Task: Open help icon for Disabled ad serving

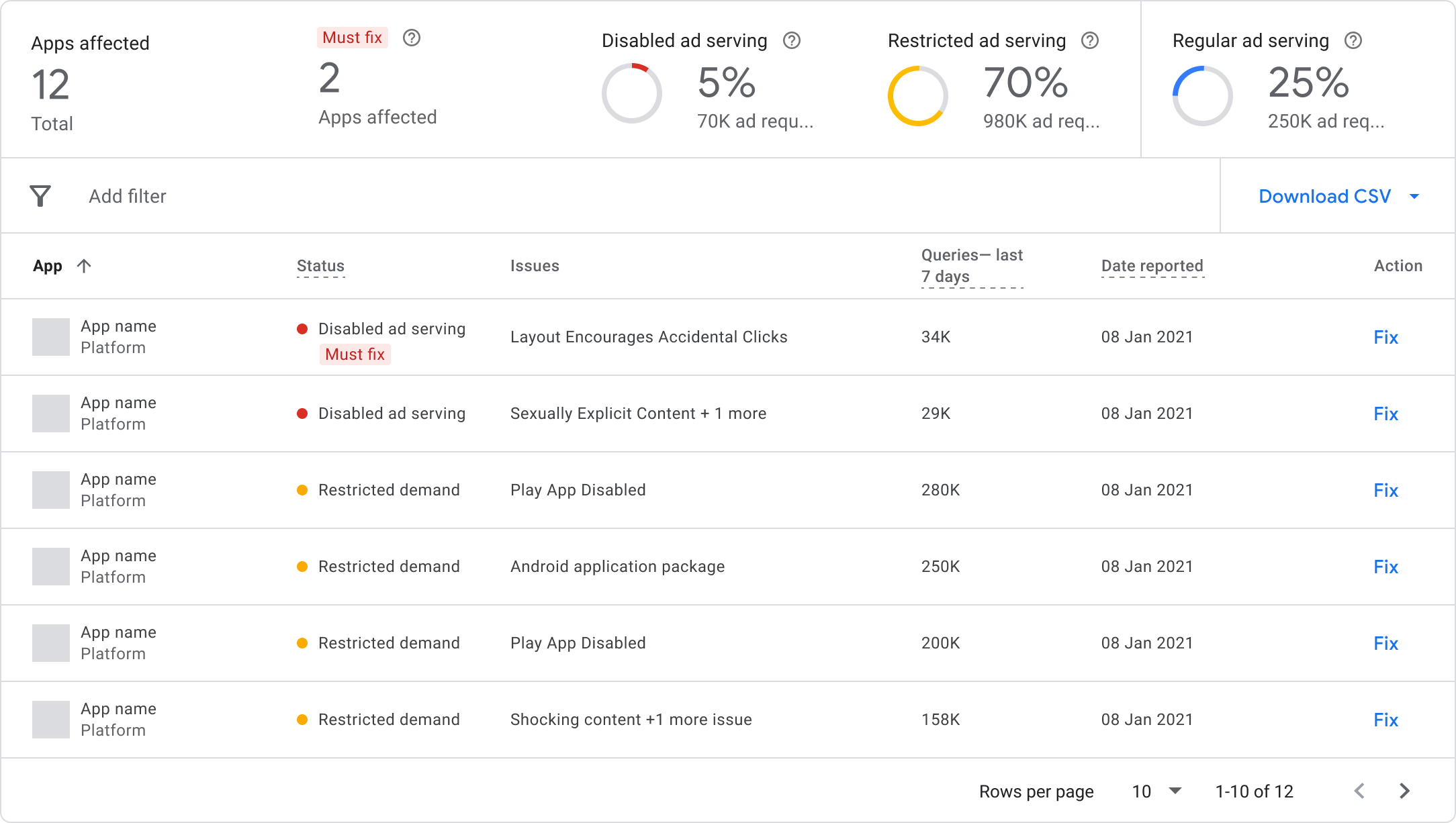Action: (x=792, y=40)
